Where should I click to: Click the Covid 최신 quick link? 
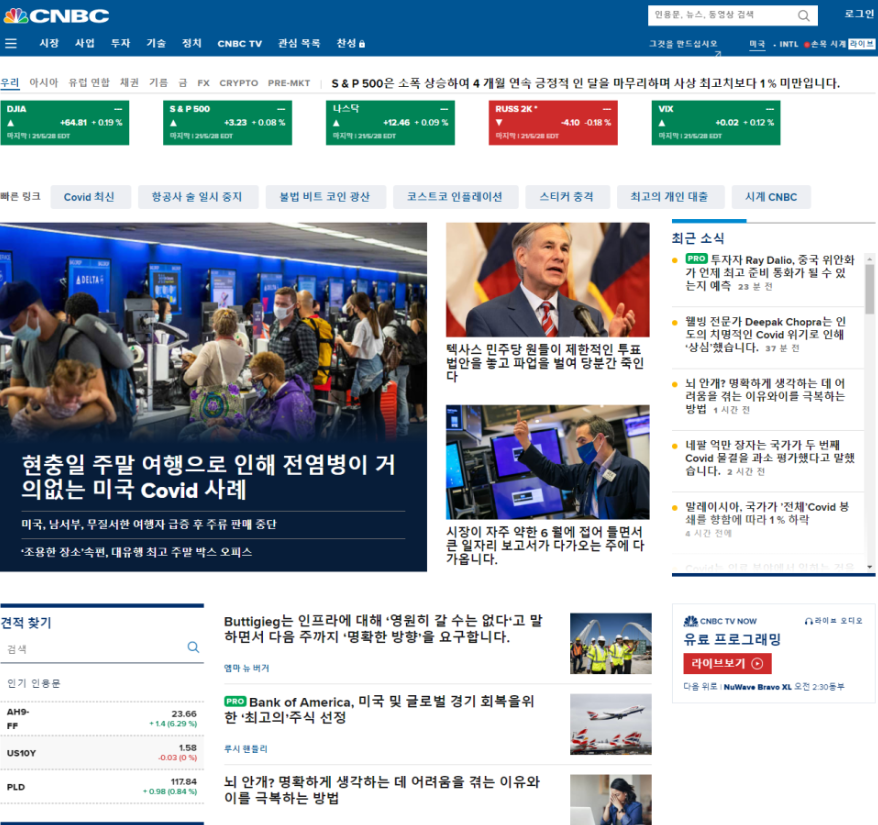(90, 197)
